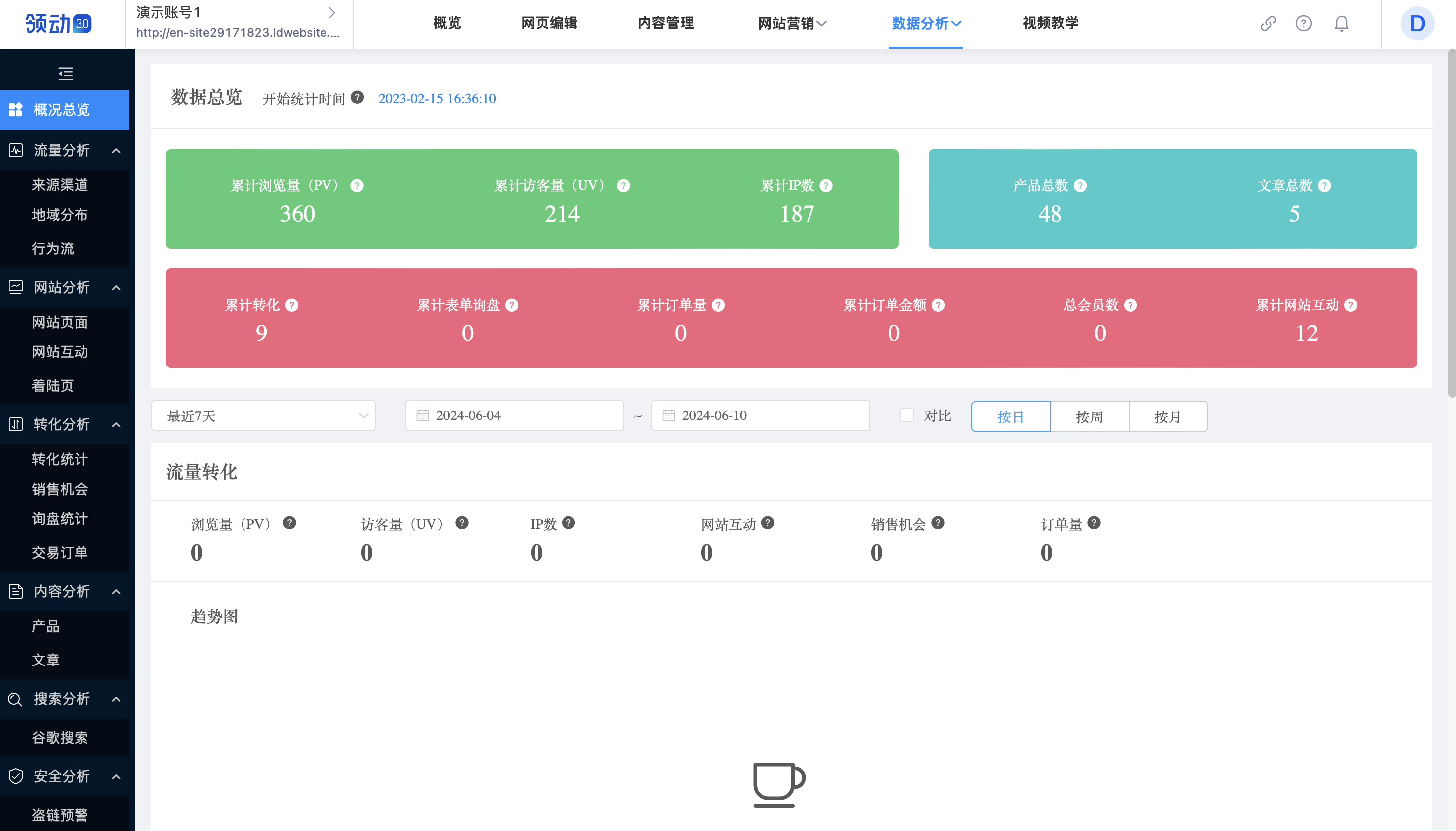Open the account avatar D in top-right corner
Screen dimensions: 1456x831
point(1417,23)
